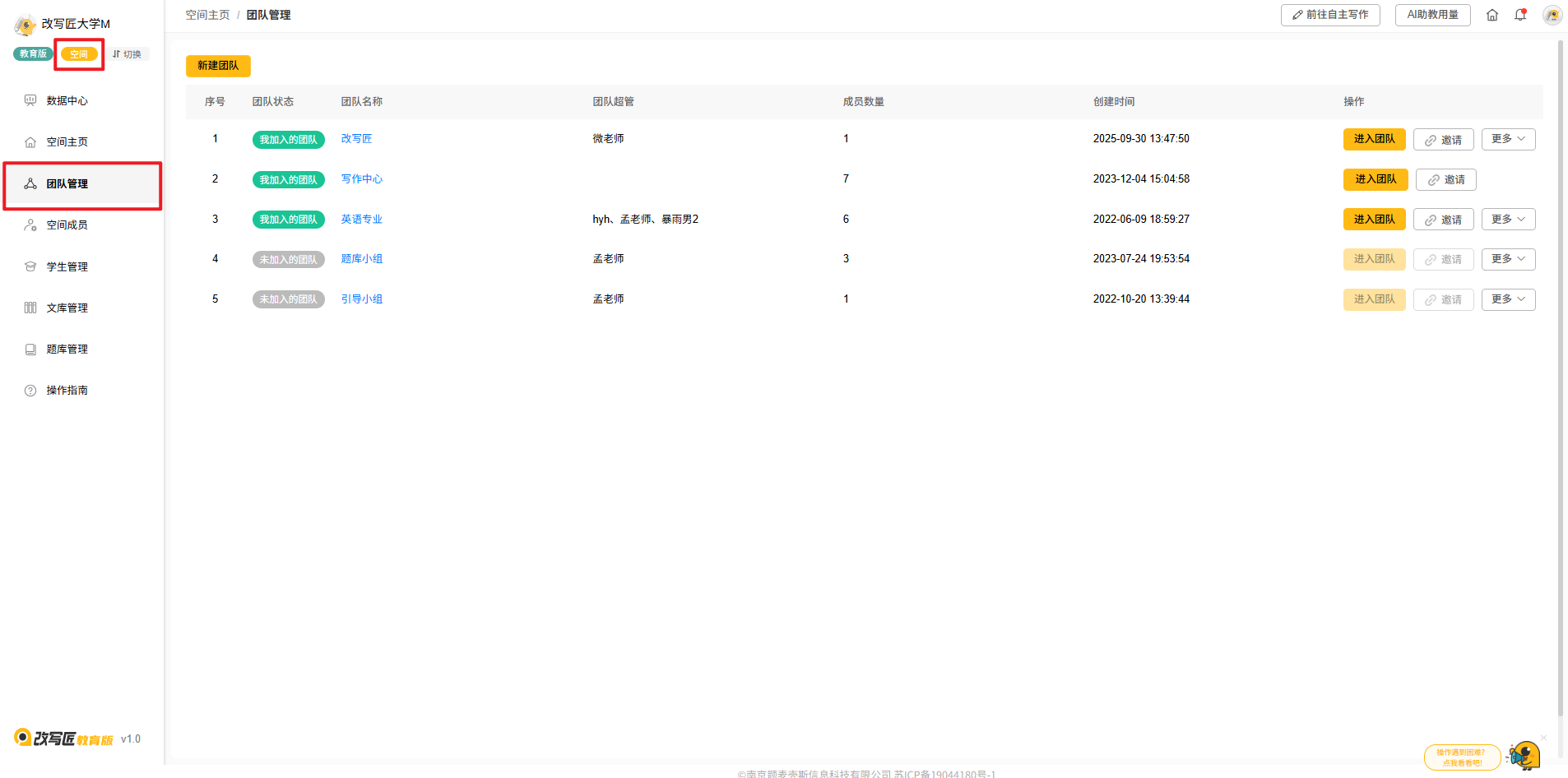Expand 更多 dropdown for 改写匠 team

coord(1508,139)
